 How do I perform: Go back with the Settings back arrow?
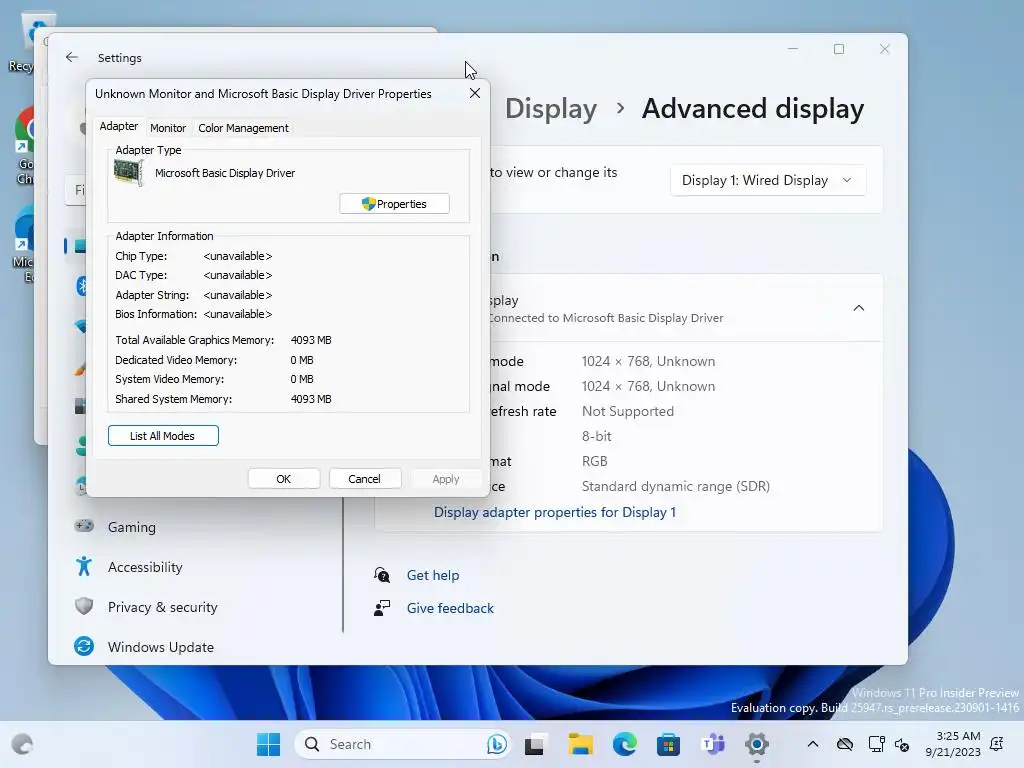point(72,57)
